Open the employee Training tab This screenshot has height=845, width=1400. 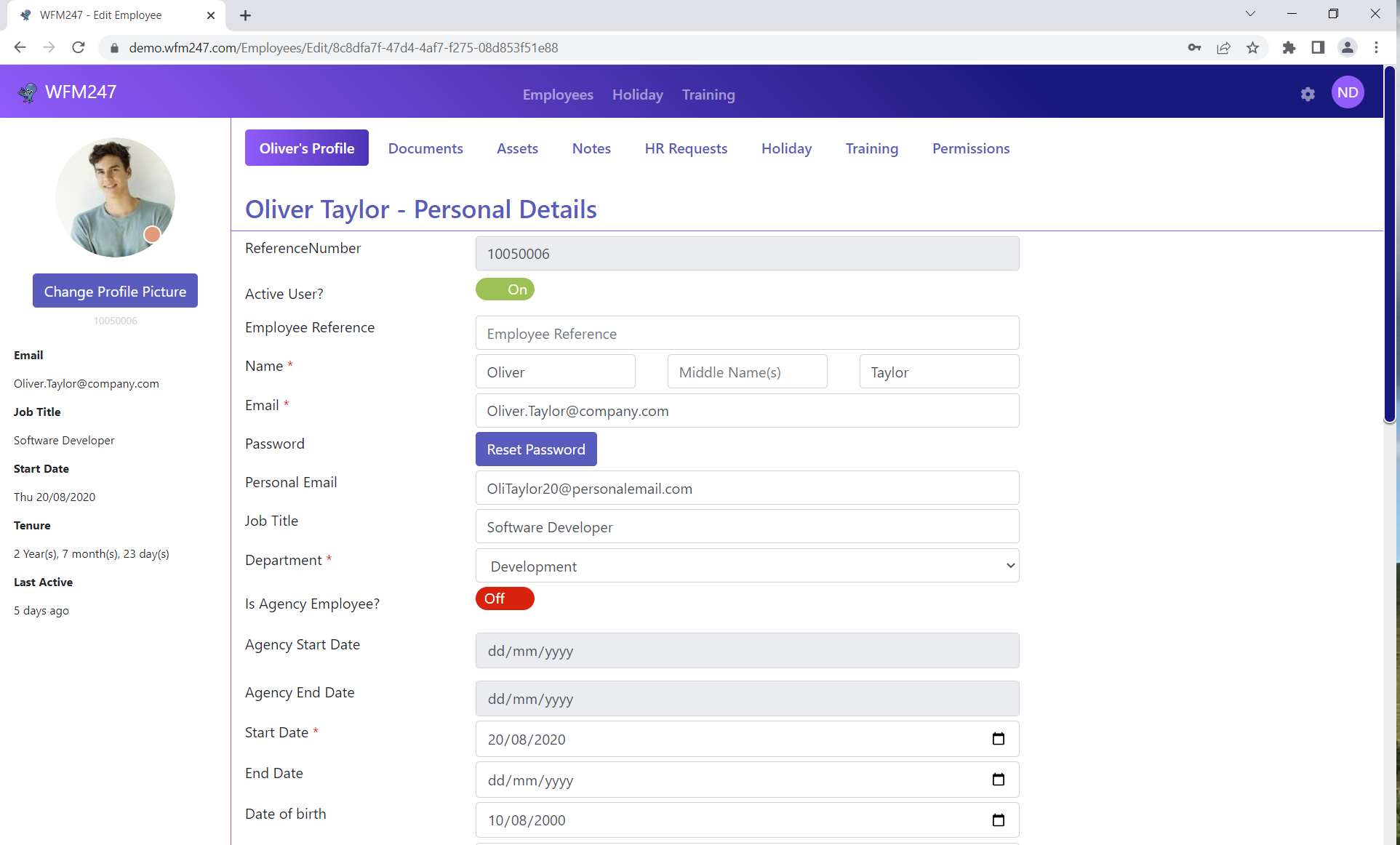pos(871,148)
